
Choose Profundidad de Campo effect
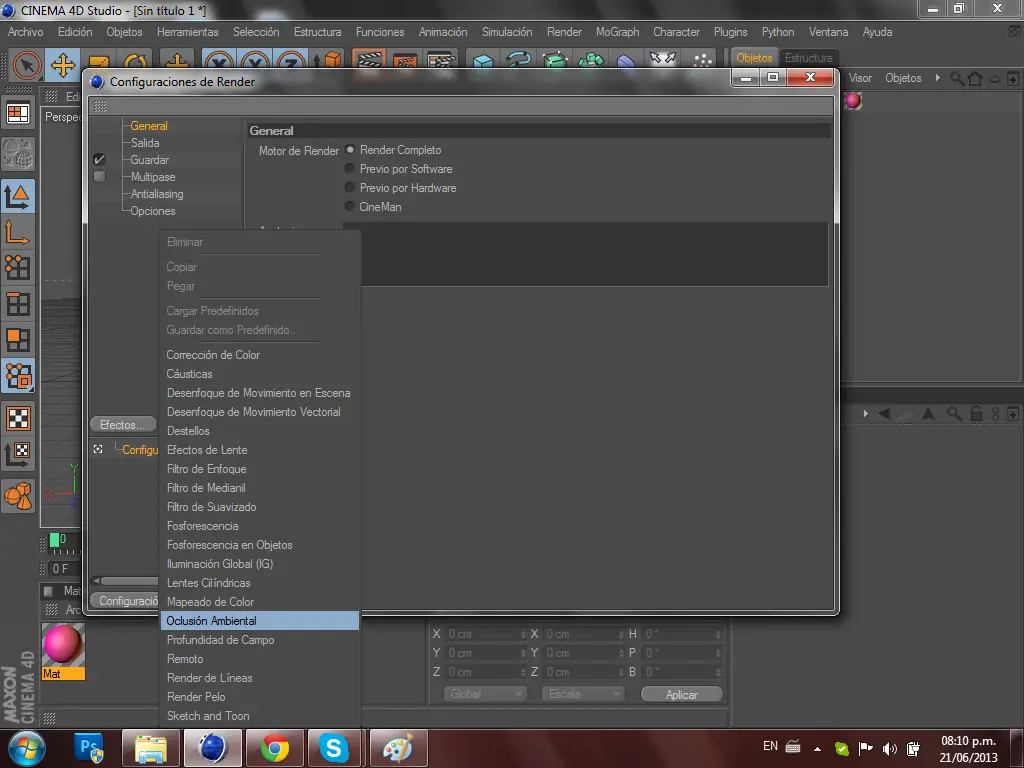[x=260, y=640]
